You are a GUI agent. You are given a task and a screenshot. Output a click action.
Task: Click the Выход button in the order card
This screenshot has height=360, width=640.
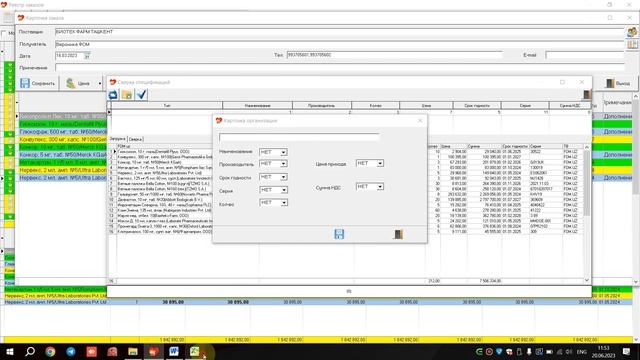(618, 83)
